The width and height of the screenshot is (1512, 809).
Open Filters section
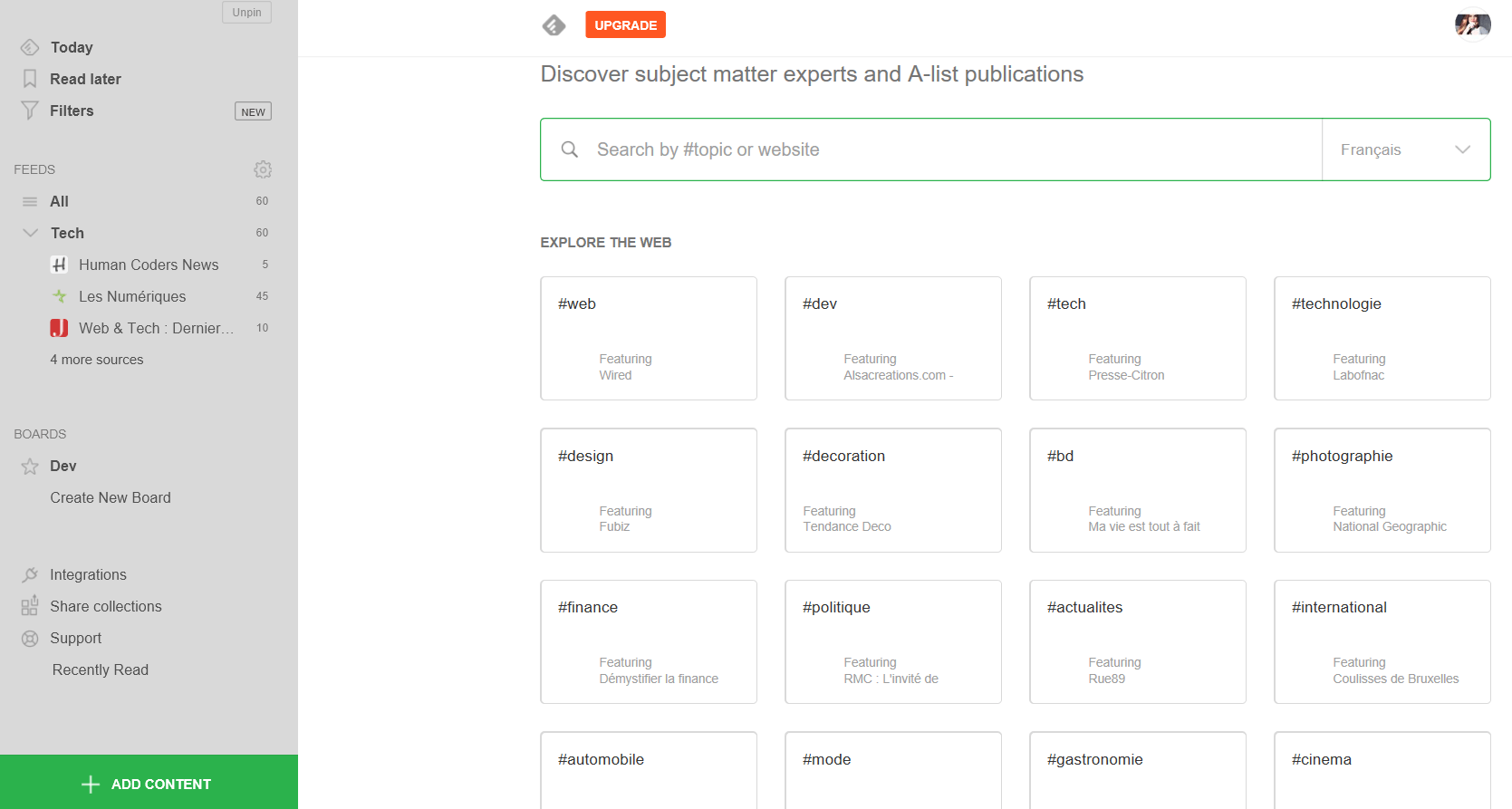(x=72, y=111)
